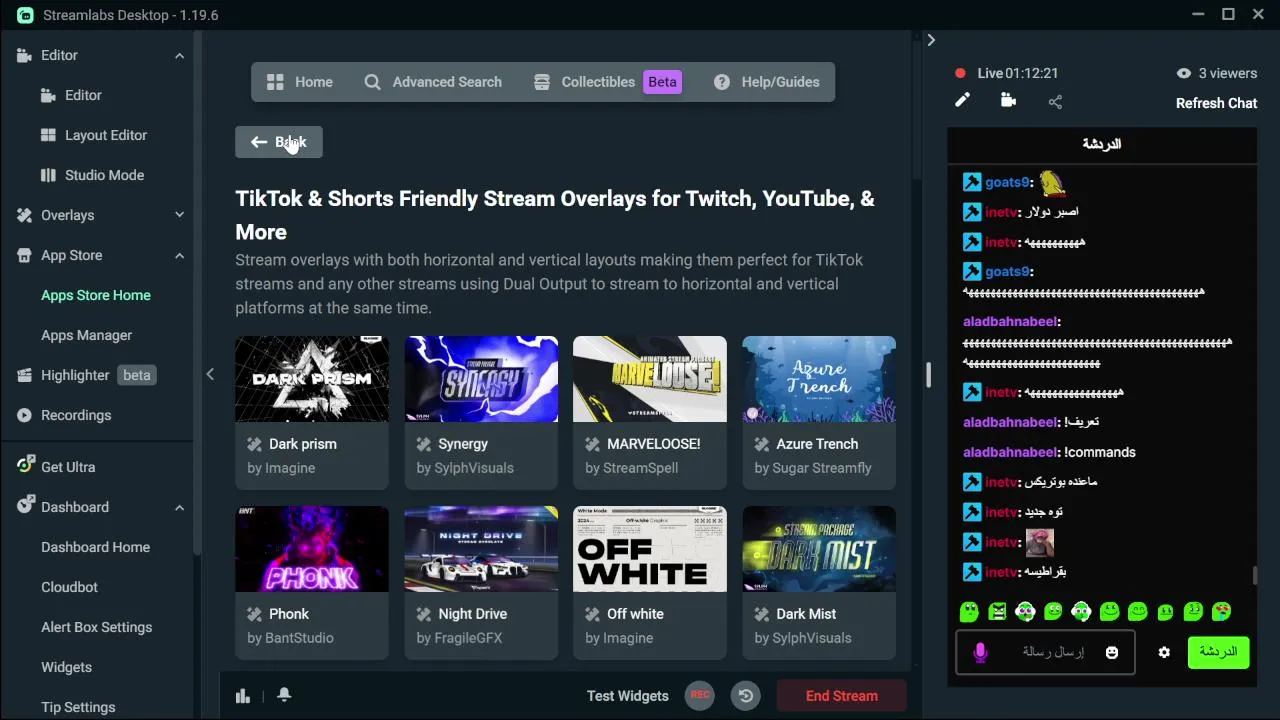The image size is (1280, 720).
Task: Open Dashboard Home
Action: pyautogui.click(x=95, y=547)
